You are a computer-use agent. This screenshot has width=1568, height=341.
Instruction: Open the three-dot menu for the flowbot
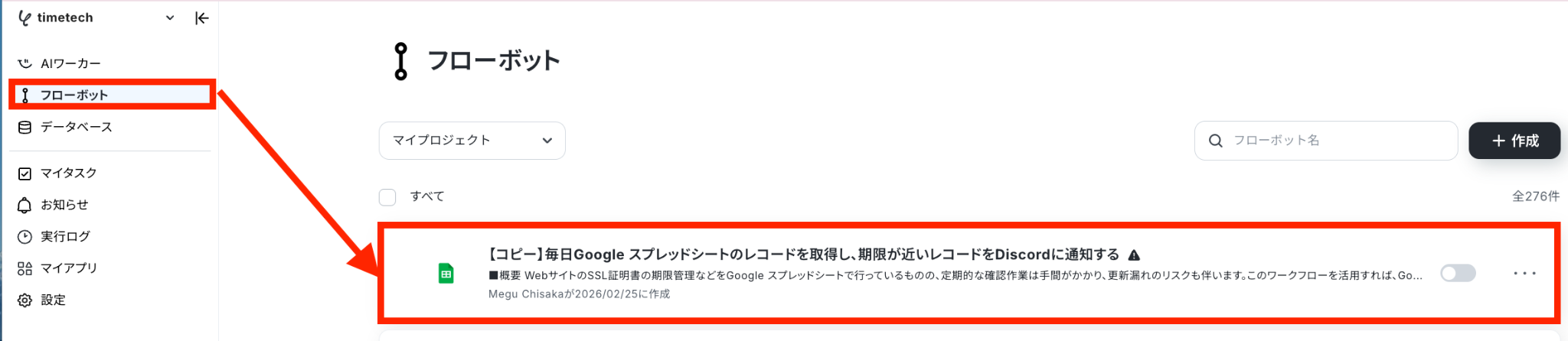pos(1524,273)
